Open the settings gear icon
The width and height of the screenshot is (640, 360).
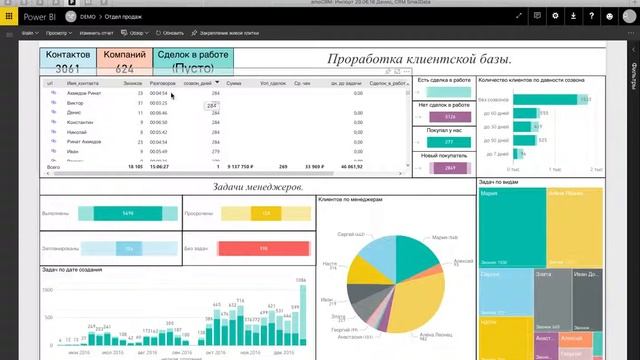(555, 16)
